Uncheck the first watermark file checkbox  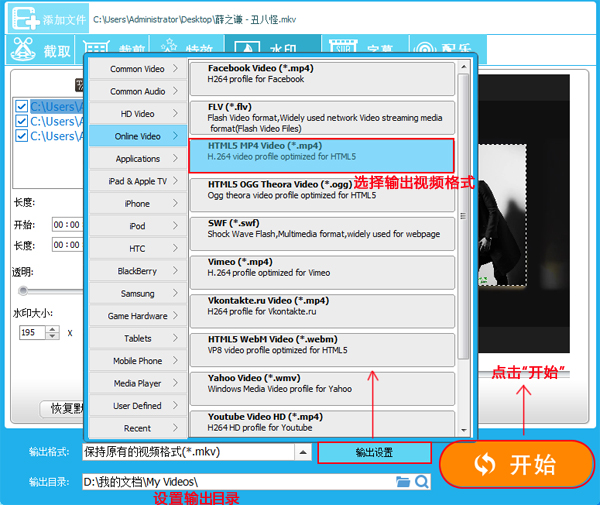click(22, 107)
